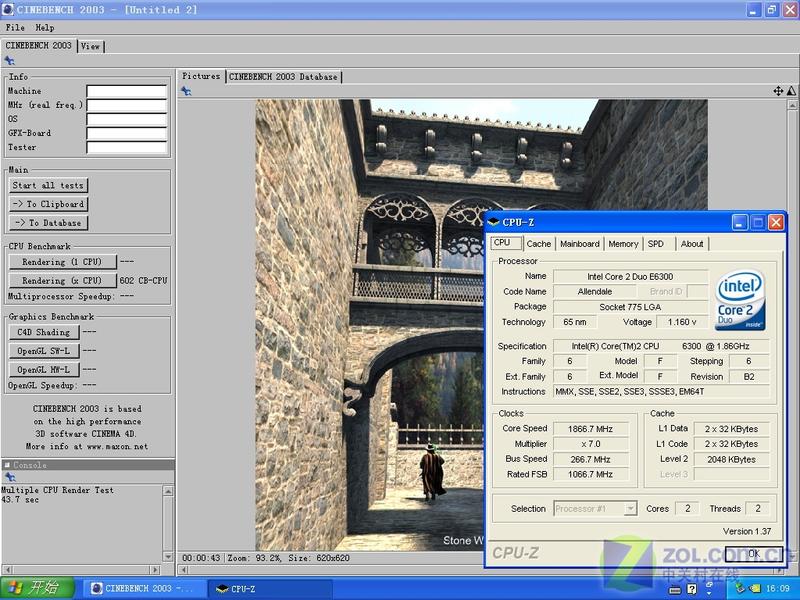Viewport: 800px width, 600px height.
Task: Click the To Database button
Action: 48,223
